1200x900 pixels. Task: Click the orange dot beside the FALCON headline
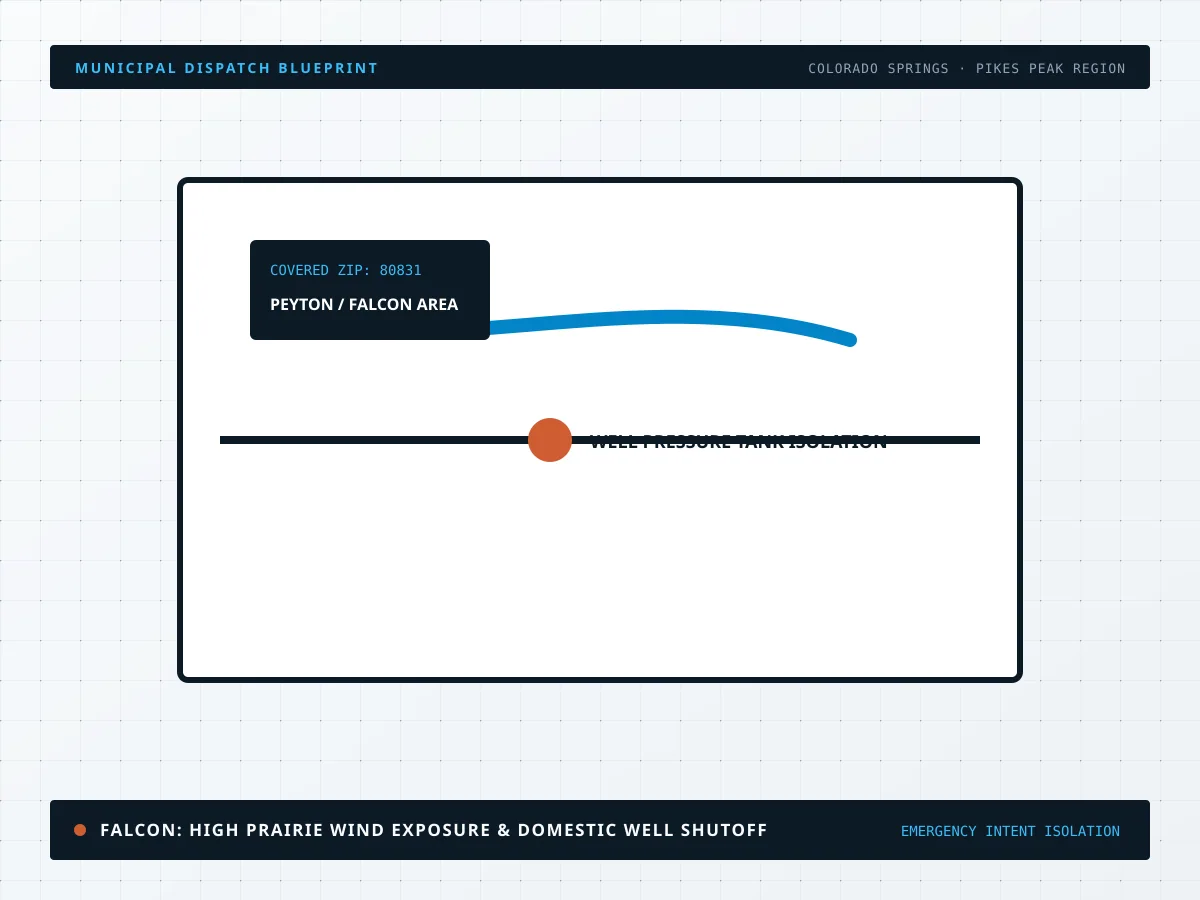(80, 830)
